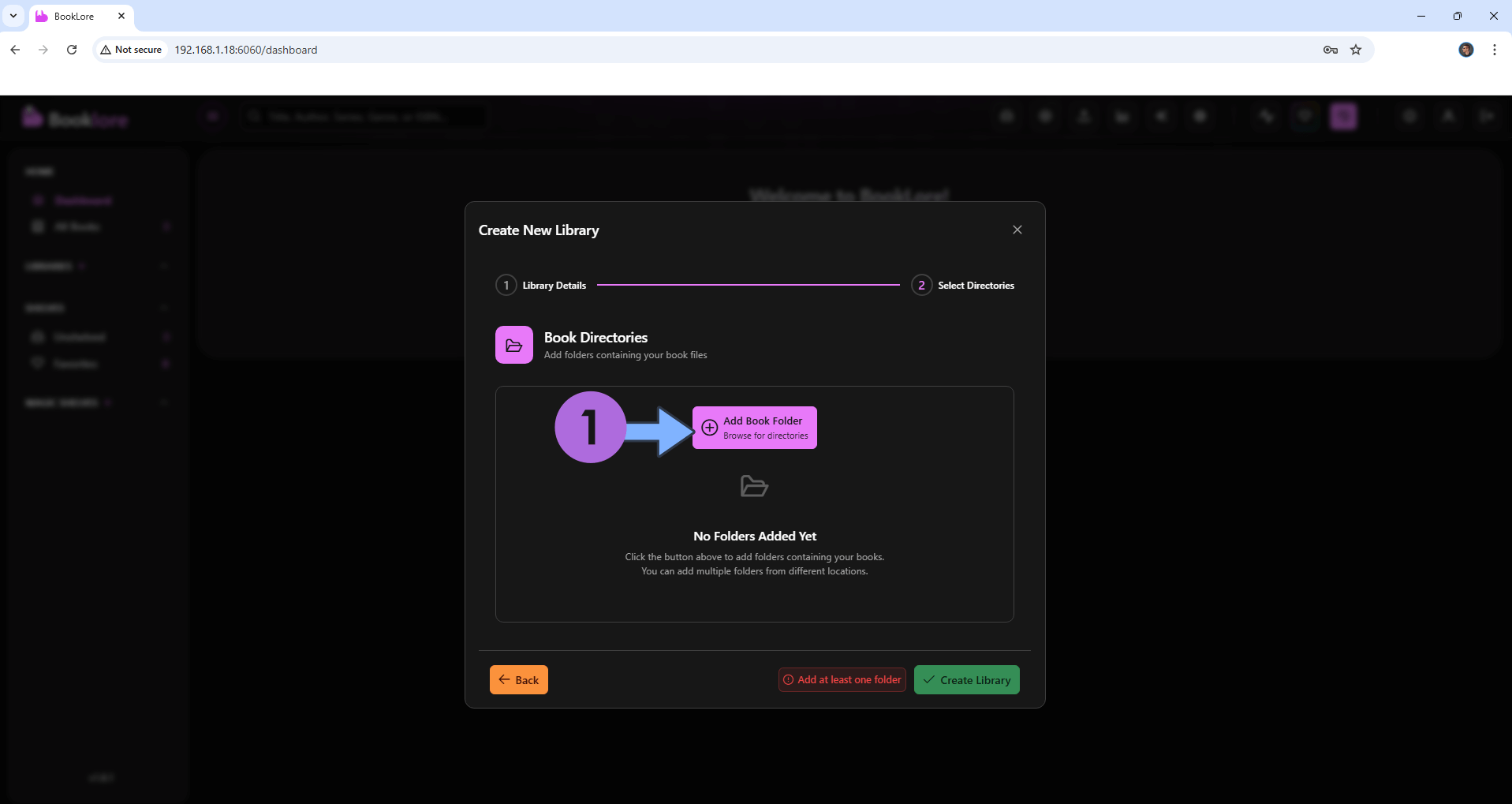Open the Not secure site info chip

[131, 50]
